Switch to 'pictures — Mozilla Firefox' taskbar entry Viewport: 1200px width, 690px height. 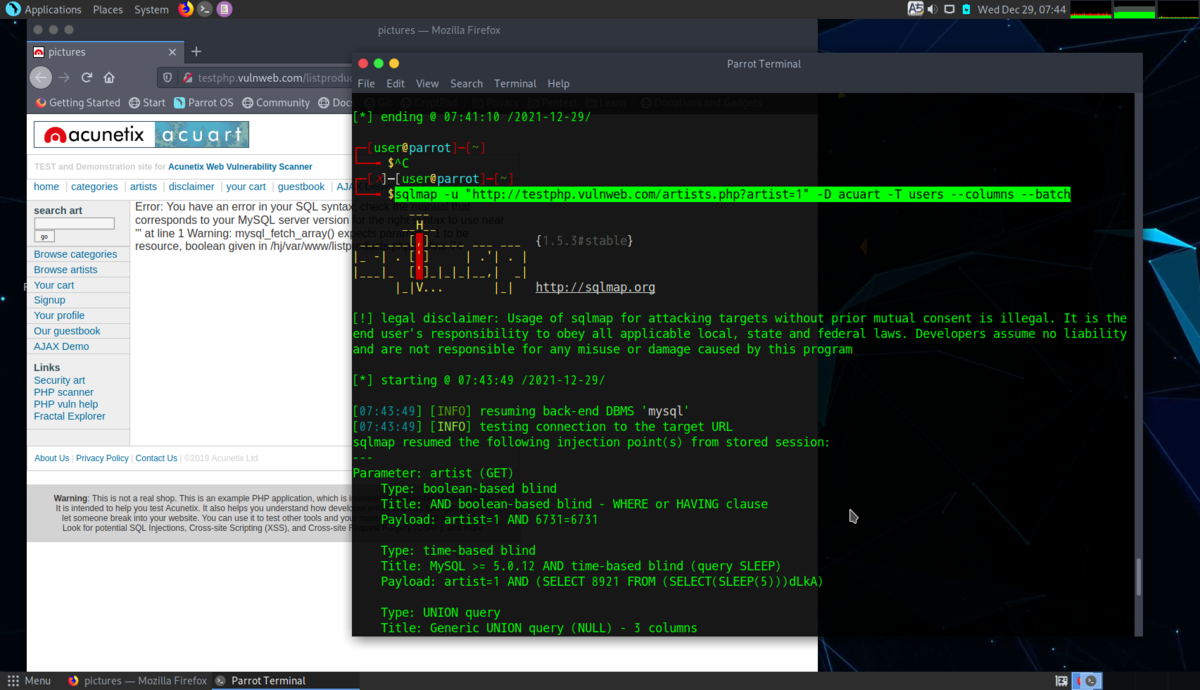pyautogui.click(x=137, y=681)
